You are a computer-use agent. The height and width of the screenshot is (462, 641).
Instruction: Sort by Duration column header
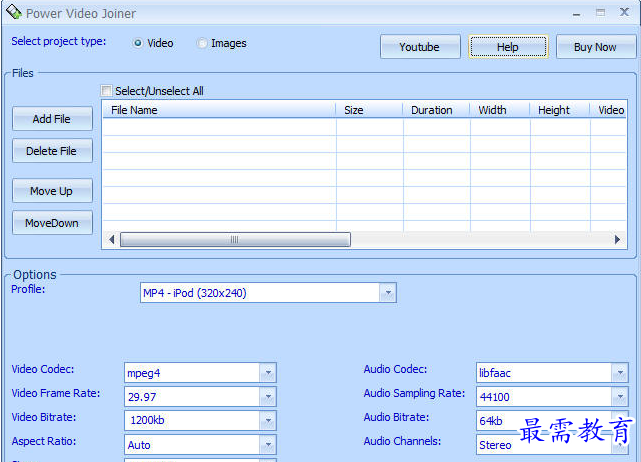pyautogui.click(x=436, y=110)
